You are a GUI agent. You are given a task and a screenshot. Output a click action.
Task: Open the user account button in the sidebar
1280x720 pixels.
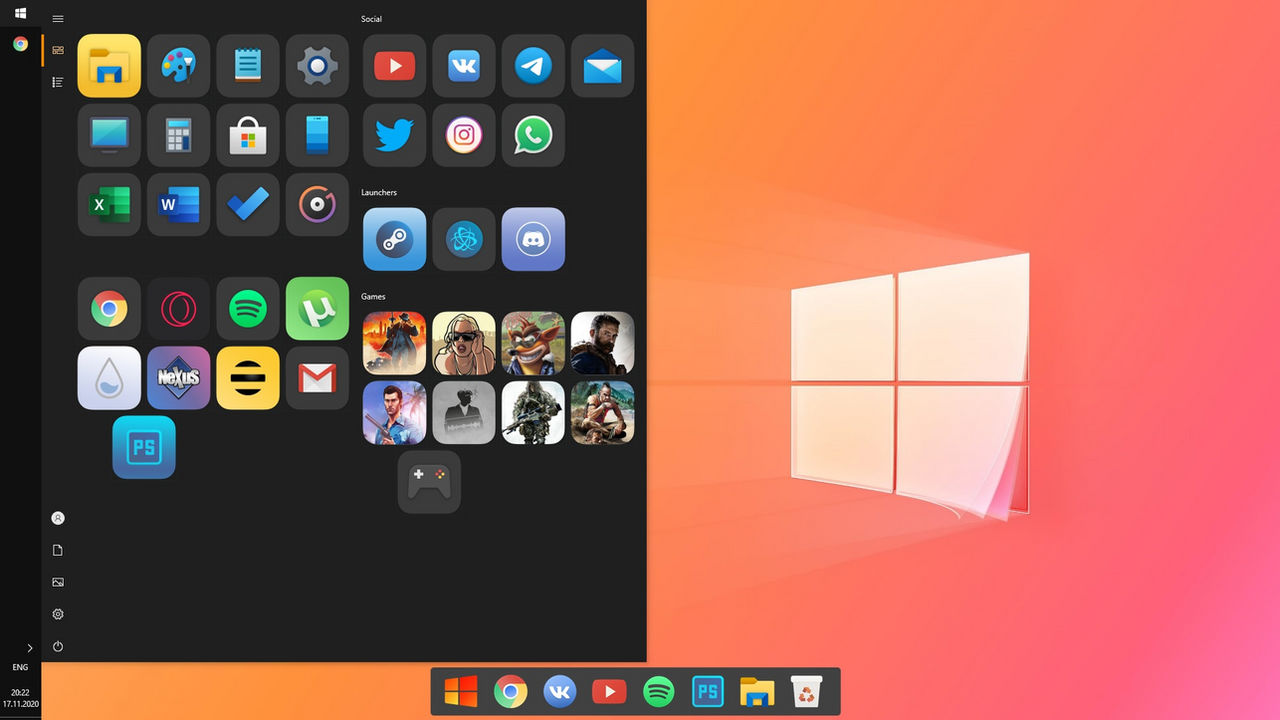coord(57,518)
